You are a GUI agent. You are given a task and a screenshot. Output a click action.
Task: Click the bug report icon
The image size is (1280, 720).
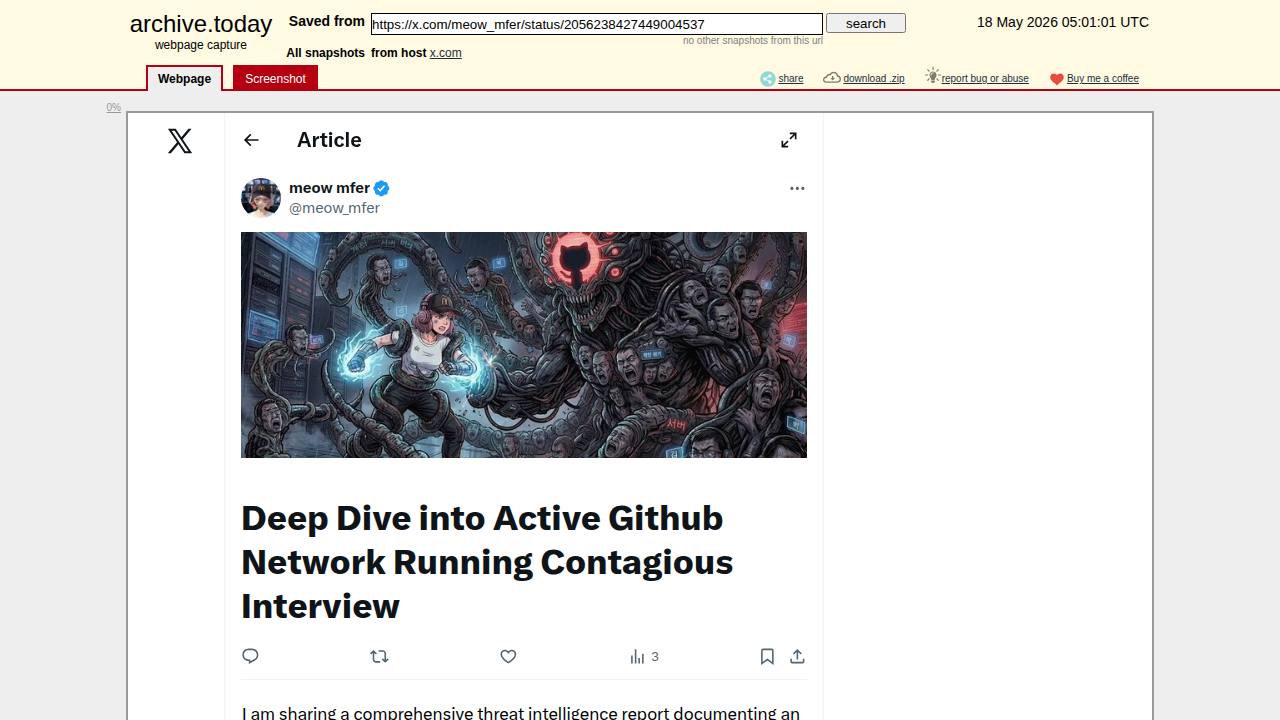[x=932, y=76]
